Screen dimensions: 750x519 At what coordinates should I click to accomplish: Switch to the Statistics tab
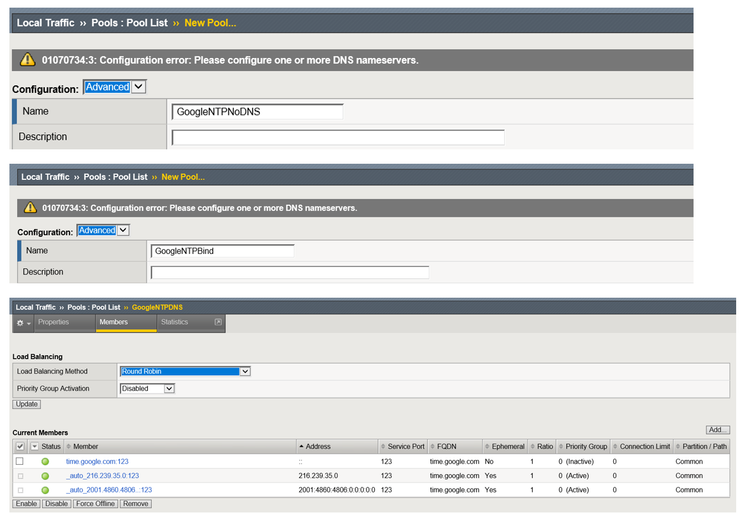(174, 322)
